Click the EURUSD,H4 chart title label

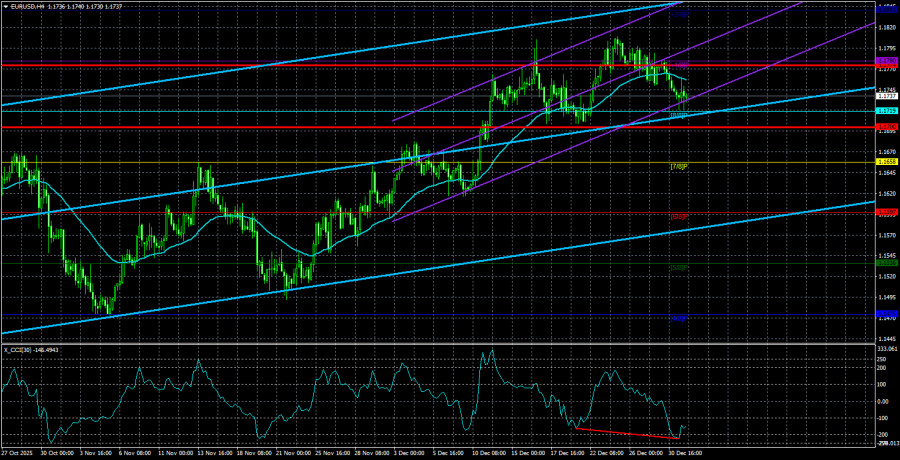[x=30, y=6]
